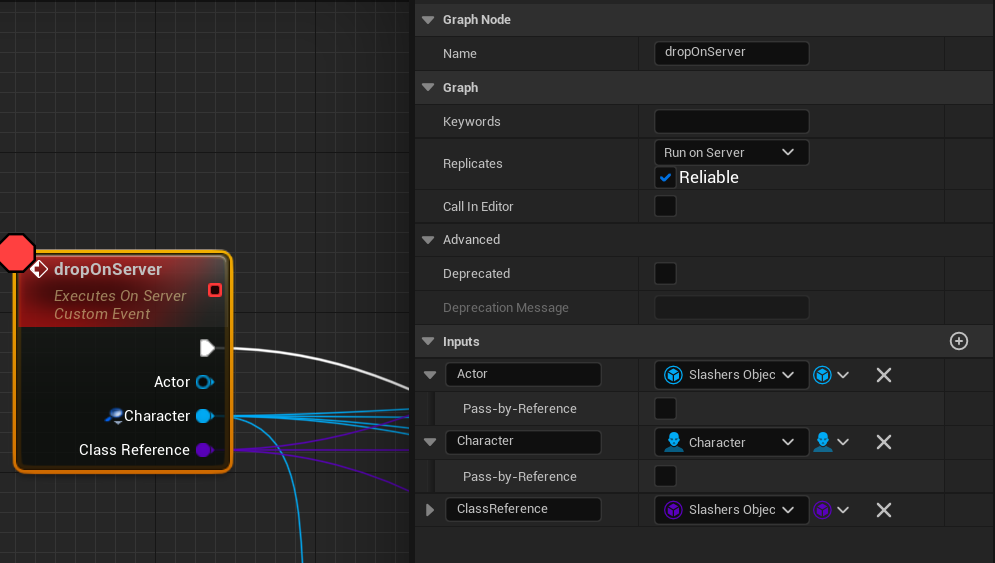Image resolution: width=995 pixels, height=563 pixels.
Task: Click the Executes On Server Custom Event subtitle
Action: 120,305
